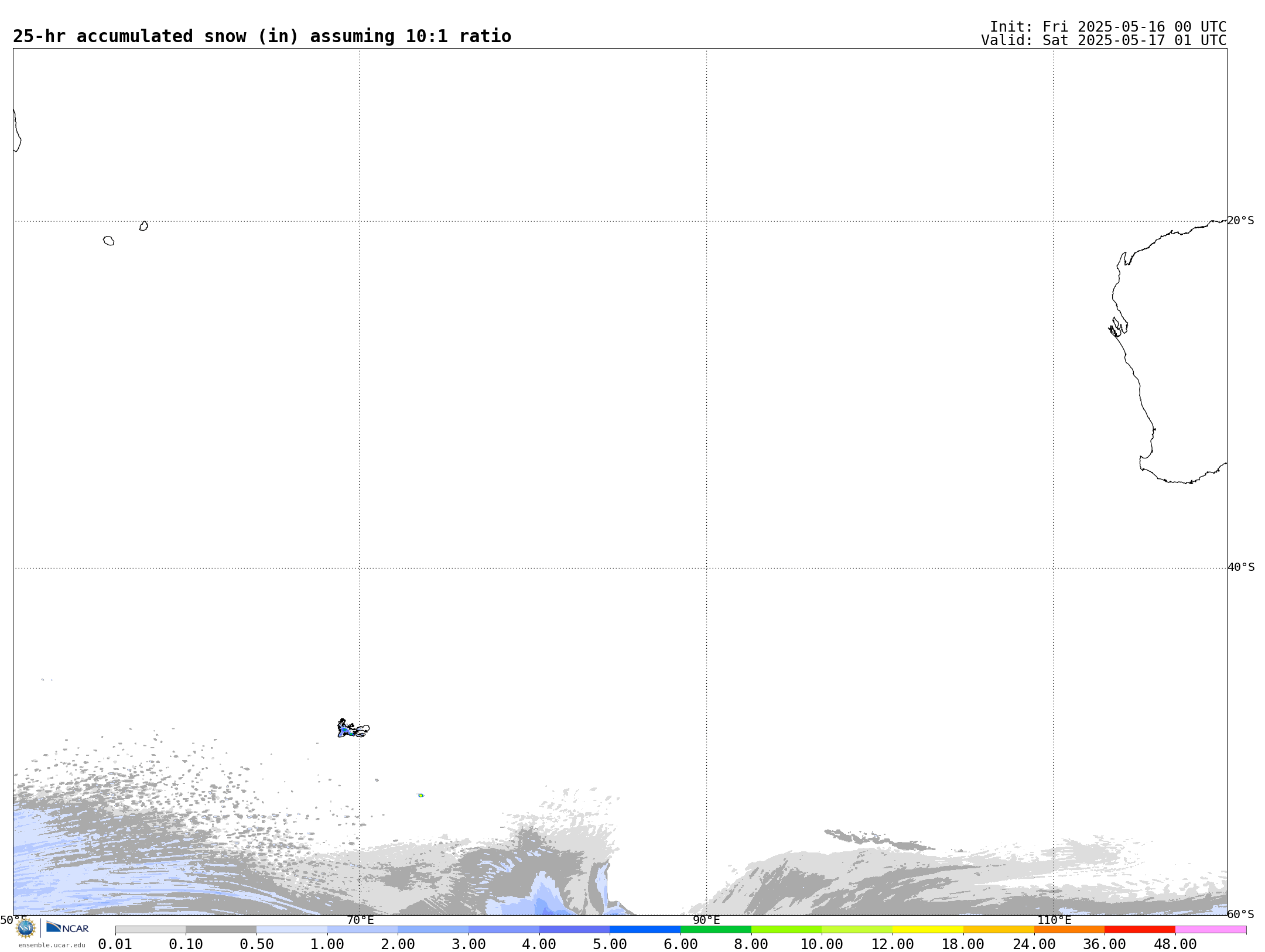The height and width of the screenshot is (952, 1265).
Task: Click the Mauritius island outline
Action: point(143,226)
